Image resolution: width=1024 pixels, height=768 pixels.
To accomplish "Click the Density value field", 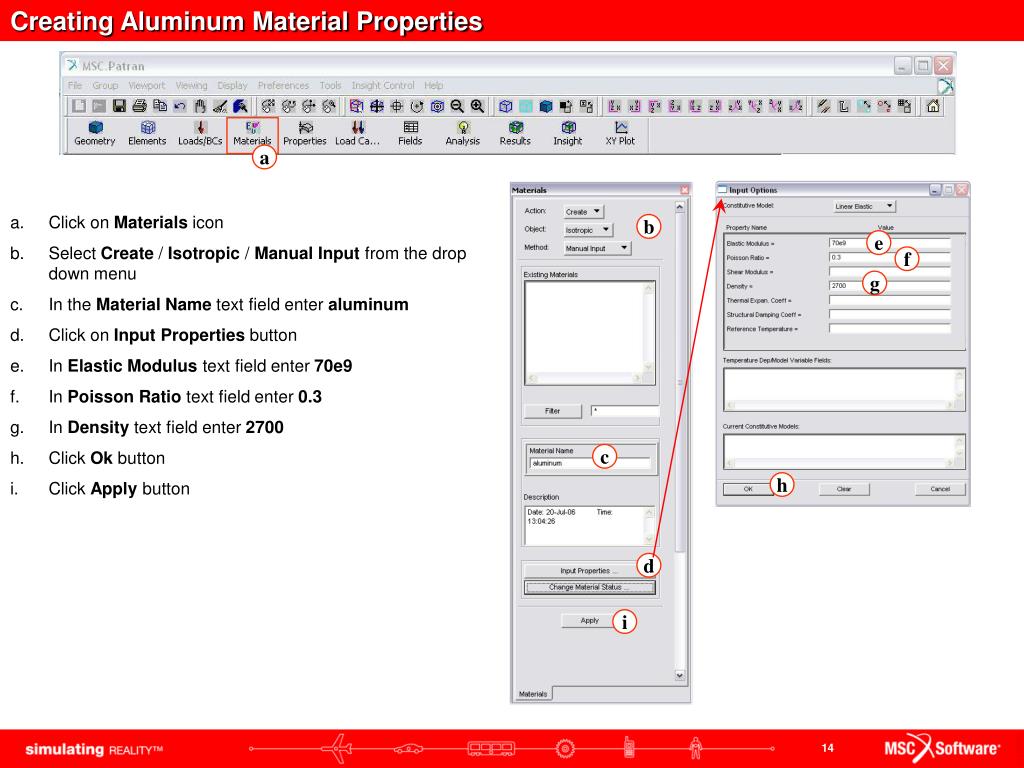I will point(889,286).
